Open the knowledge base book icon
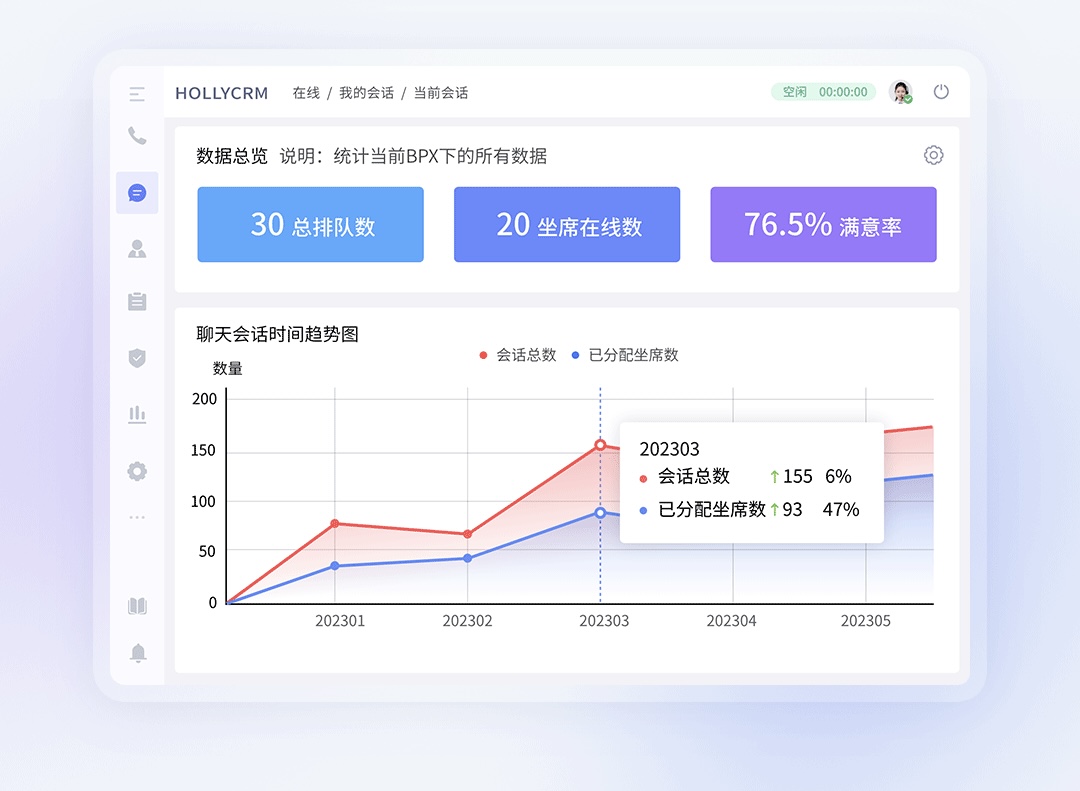 137,606
